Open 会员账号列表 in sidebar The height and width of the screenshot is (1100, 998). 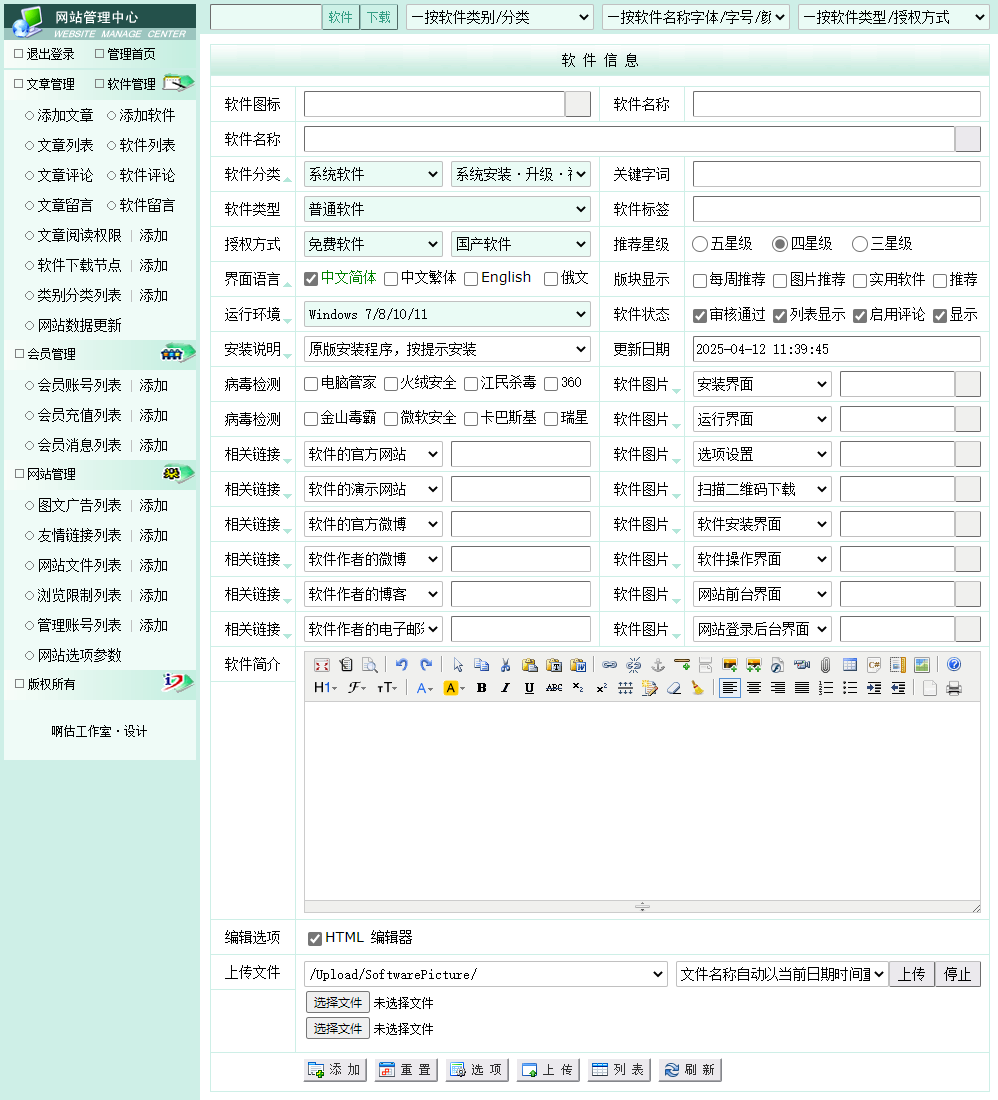(x=79, y=385)
